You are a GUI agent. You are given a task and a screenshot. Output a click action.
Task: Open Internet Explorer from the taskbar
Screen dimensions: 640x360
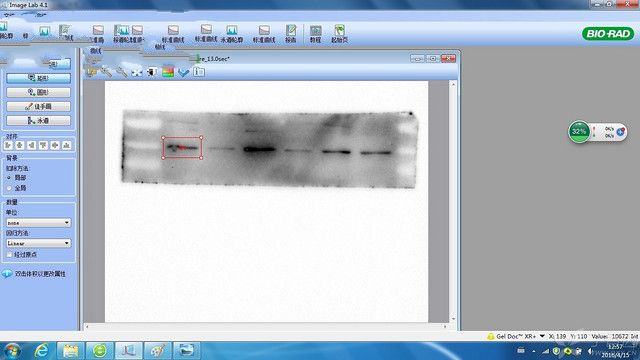[41, 350]
